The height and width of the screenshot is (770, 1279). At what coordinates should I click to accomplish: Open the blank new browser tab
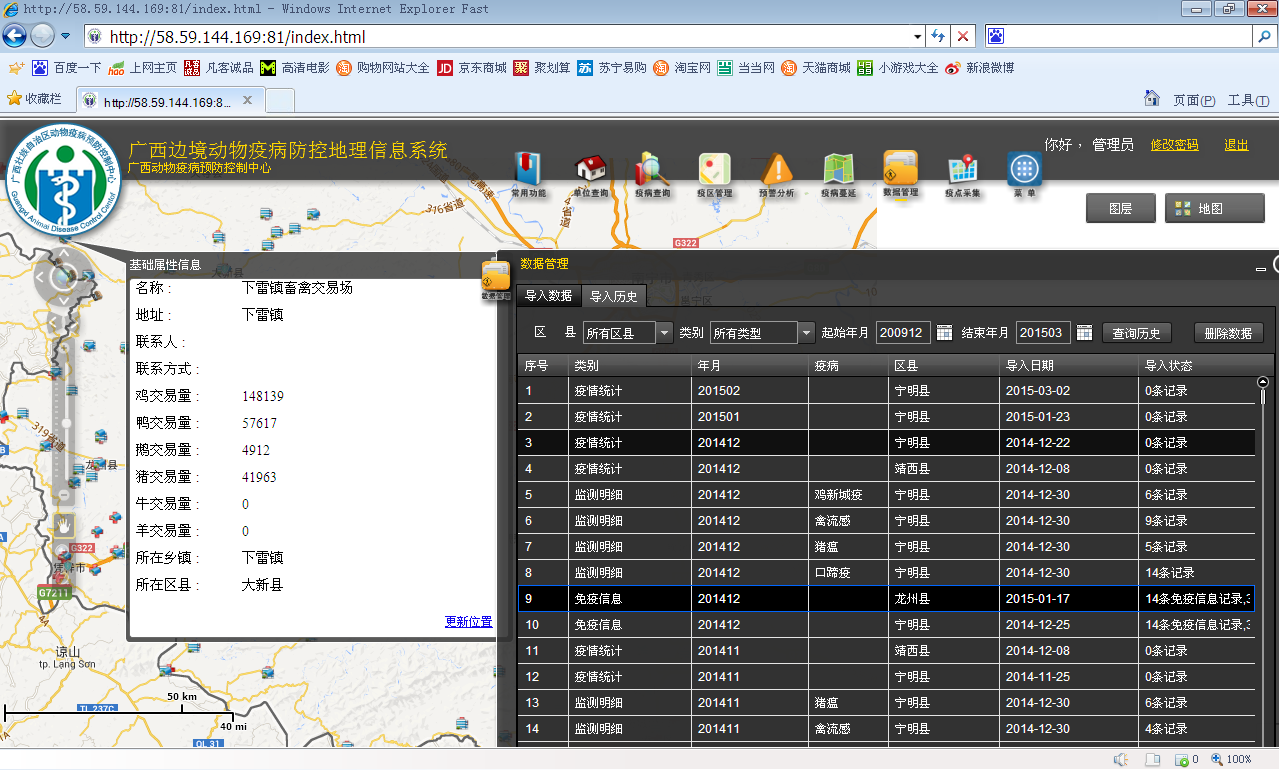coord(280,101)
